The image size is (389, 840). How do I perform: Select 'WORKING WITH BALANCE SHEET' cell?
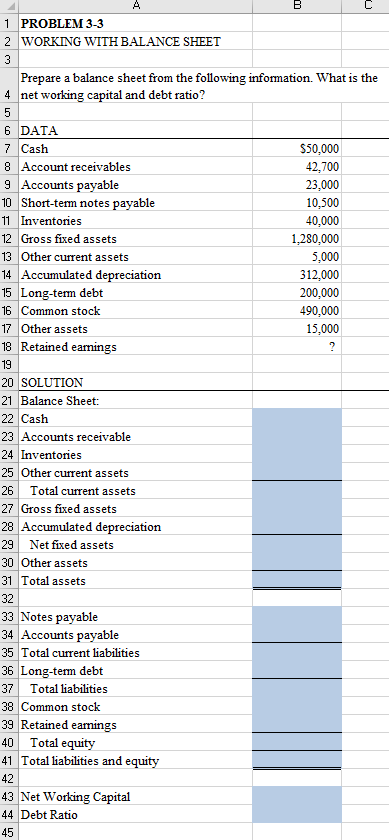pos(136,41)
